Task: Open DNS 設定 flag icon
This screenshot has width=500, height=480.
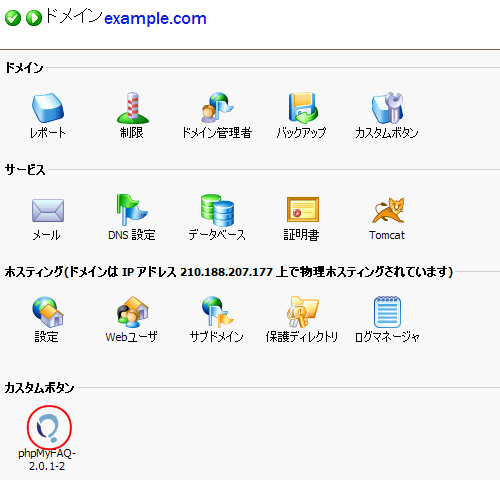Action: click(132, 210)
